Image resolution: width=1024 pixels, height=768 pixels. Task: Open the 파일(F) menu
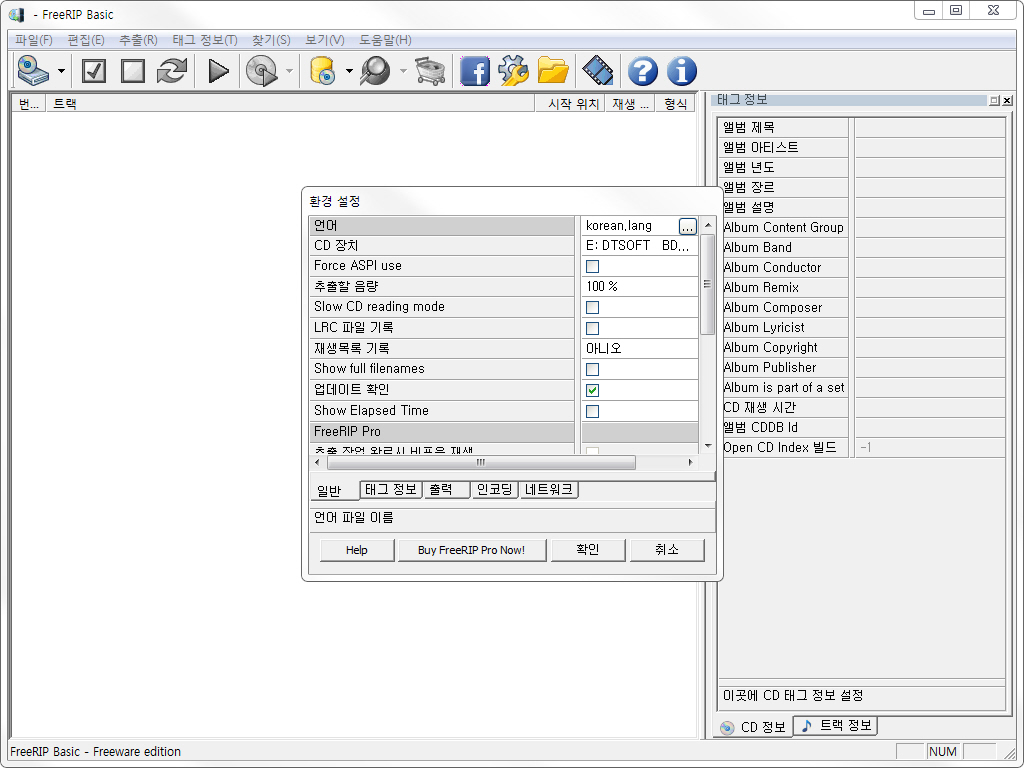point(34,40)
